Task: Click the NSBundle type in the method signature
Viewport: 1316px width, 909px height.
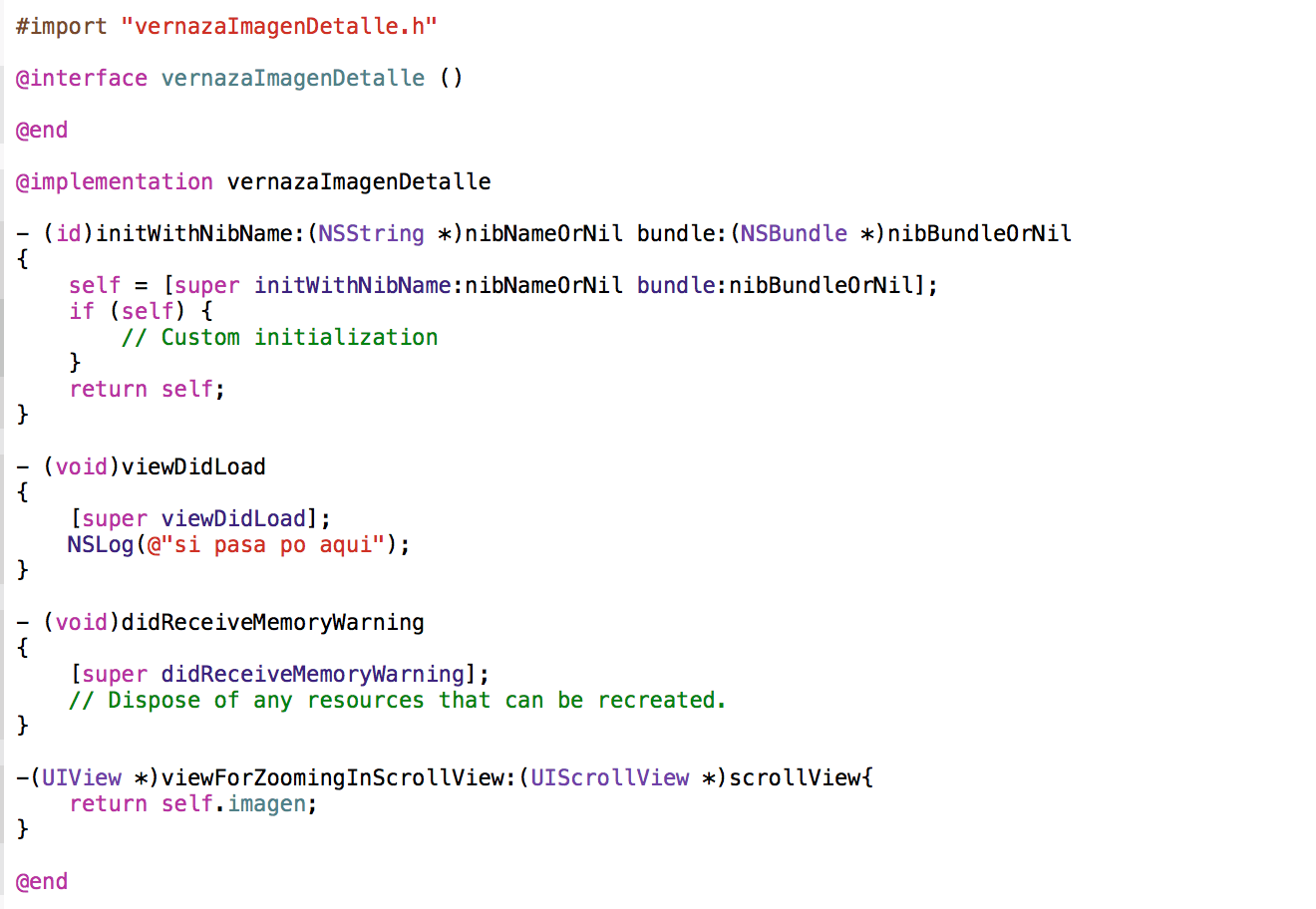Action: click(794, 233)
